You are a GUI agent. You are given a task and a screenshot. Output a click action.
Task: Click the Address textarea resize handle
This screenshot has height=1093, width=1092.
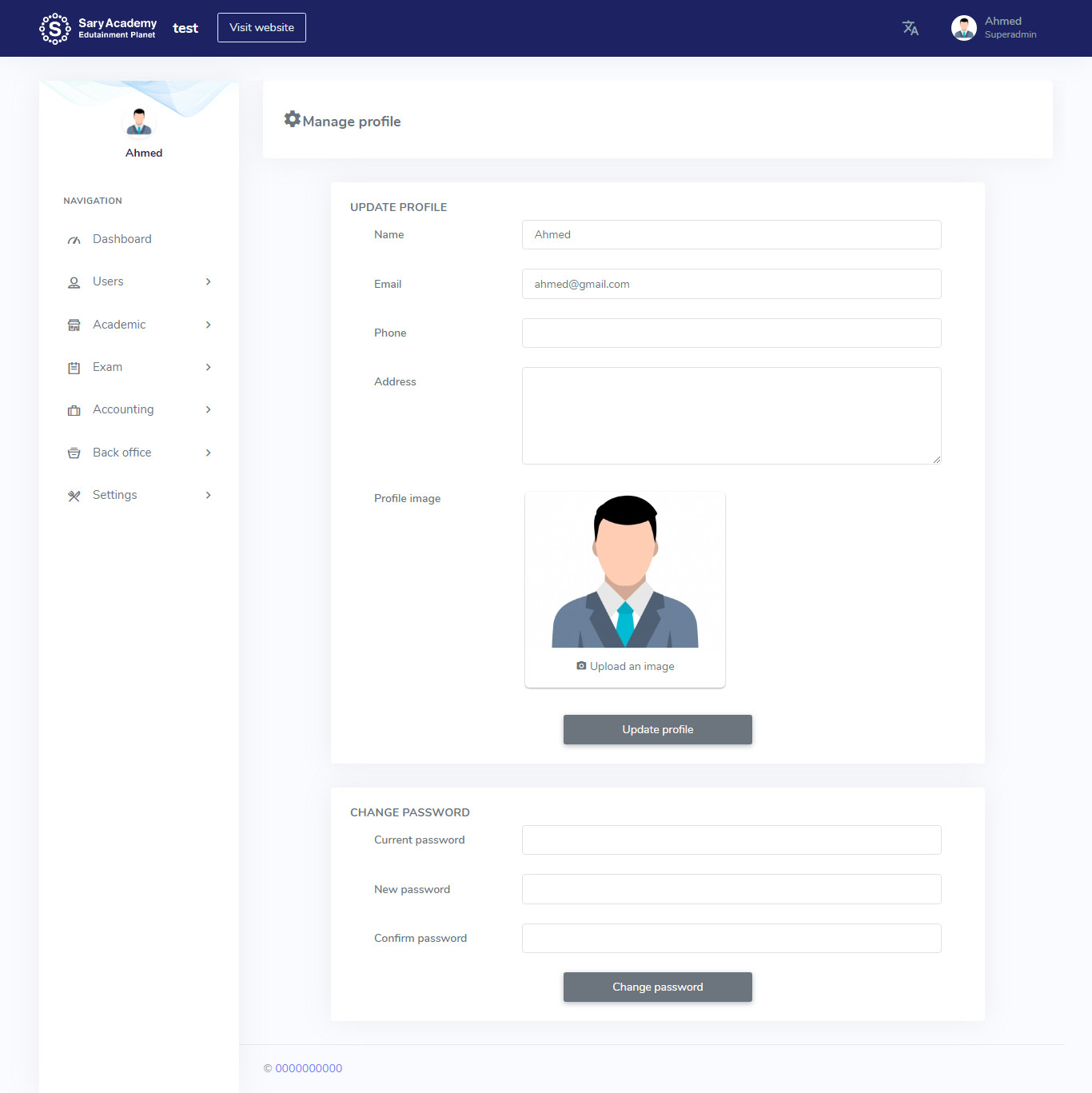point(937,459)
